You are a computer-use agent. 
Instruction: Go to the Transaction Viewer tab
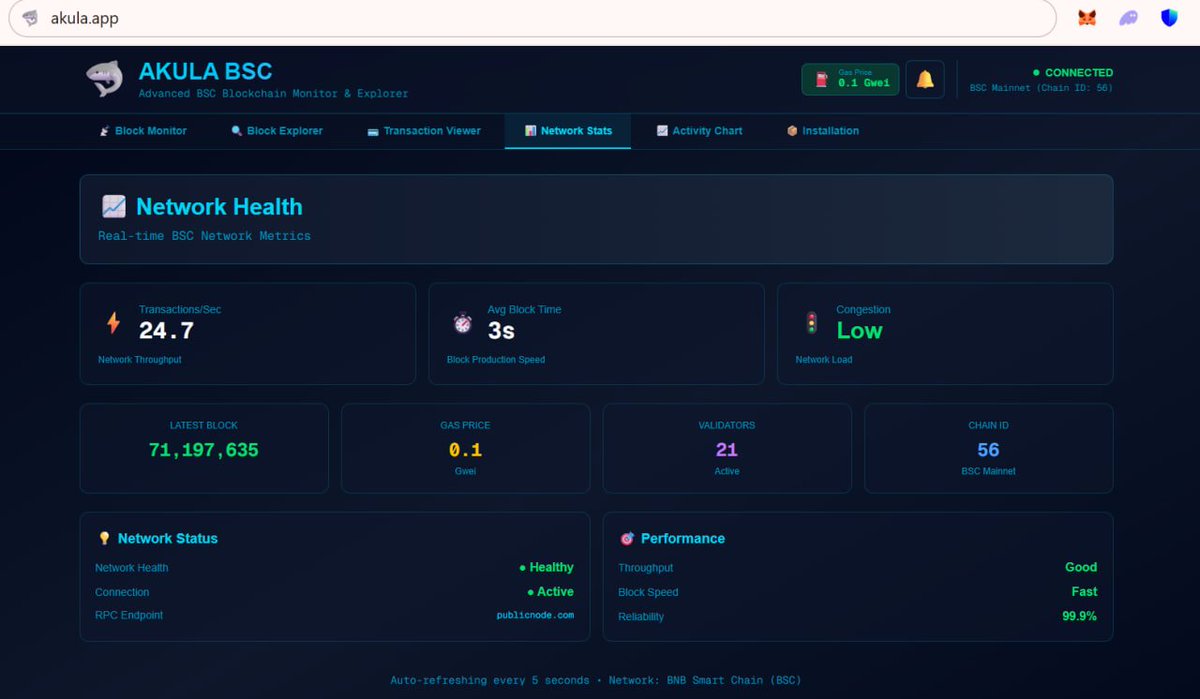point(424,131)
